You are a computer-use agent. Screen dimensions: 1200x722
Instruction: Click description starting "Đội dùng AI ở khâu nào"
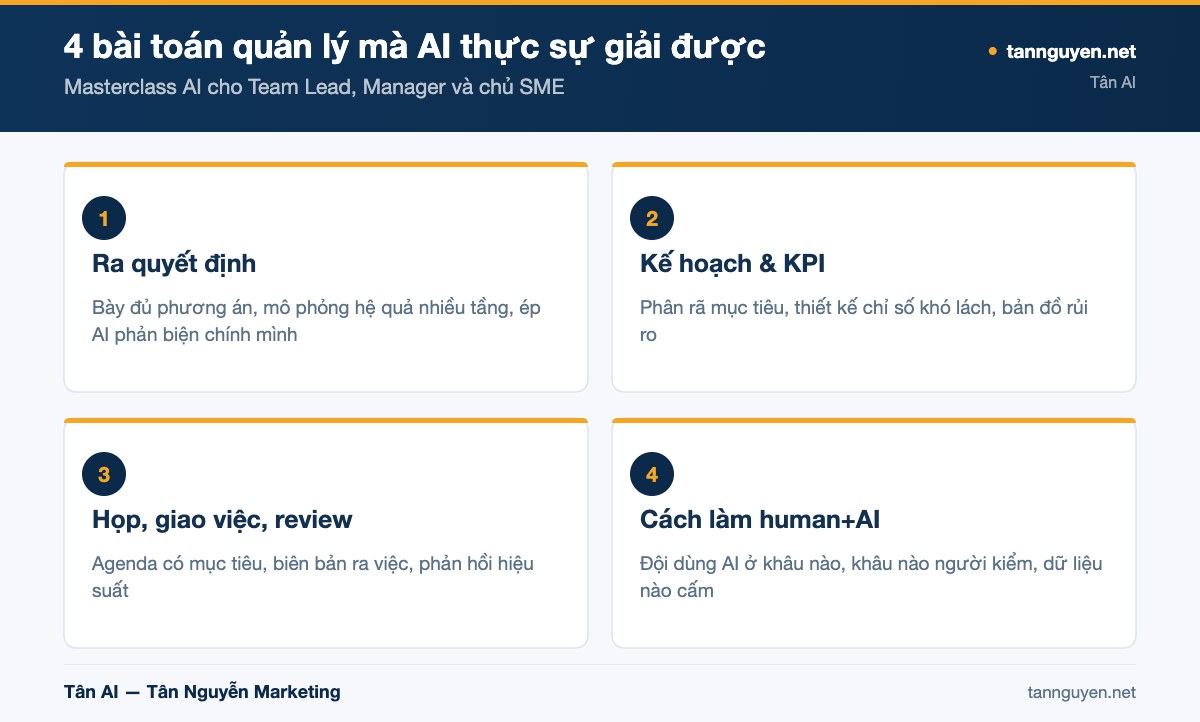[871, 577]
